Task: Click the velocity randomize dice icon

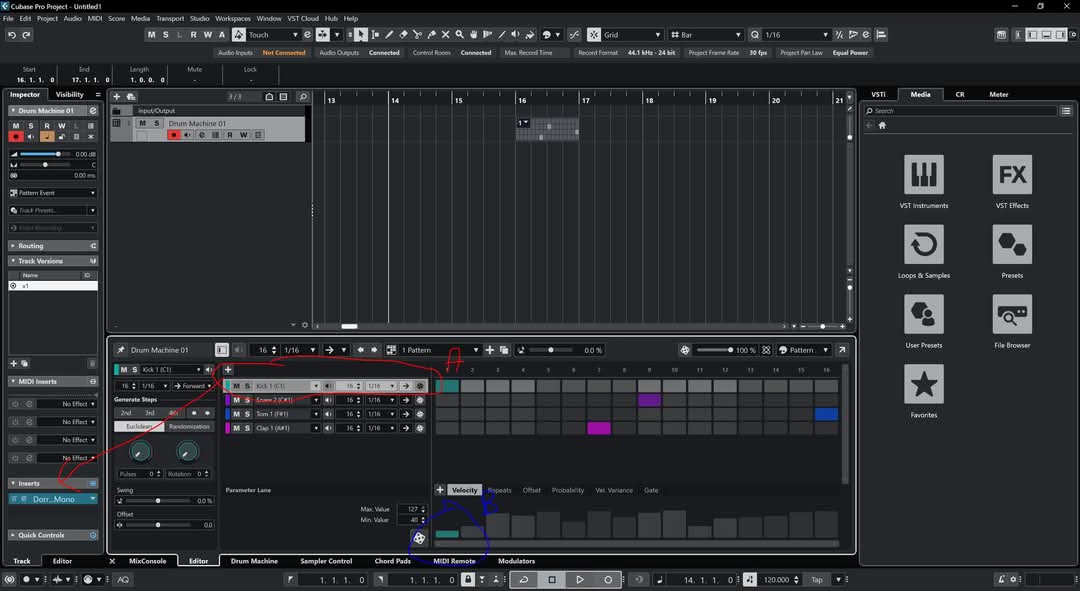Action: [419, 538]
